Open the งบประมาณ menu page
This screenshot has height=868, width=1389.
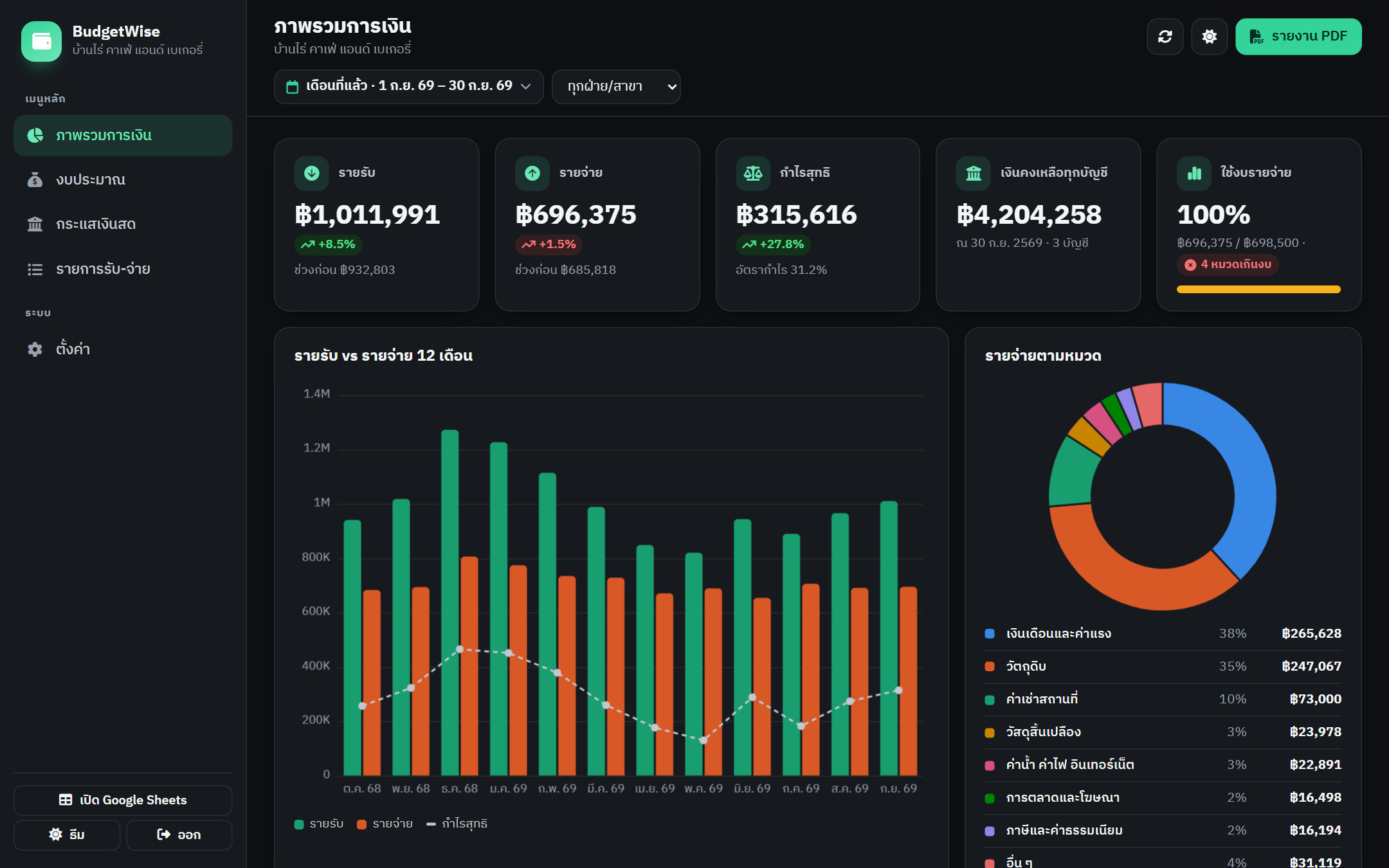[x=123, y=179]
